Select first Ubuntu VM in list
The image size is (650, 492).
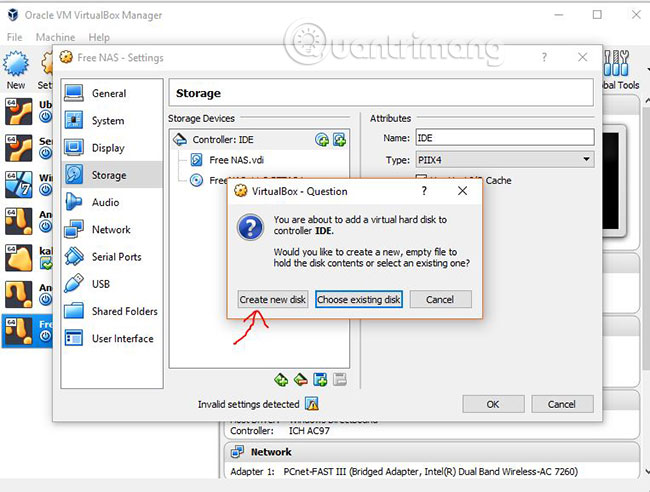click(28, 111)
